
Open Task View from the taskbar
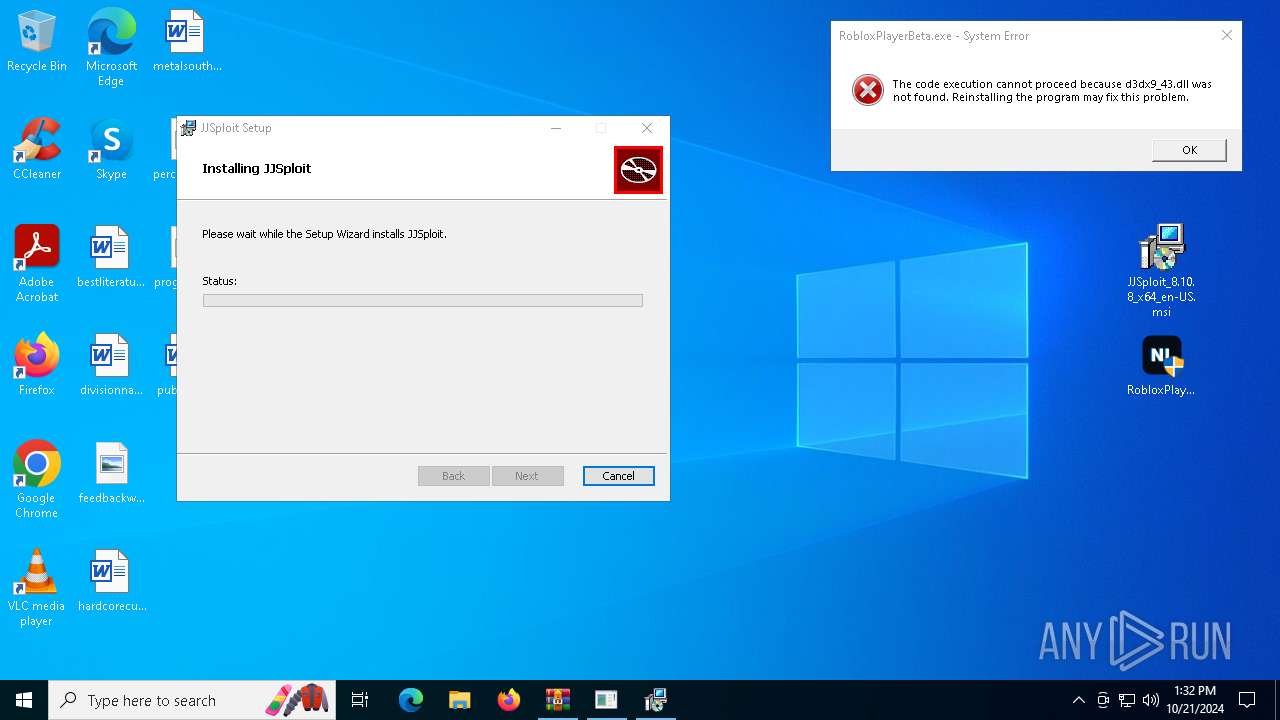(360, 700)
